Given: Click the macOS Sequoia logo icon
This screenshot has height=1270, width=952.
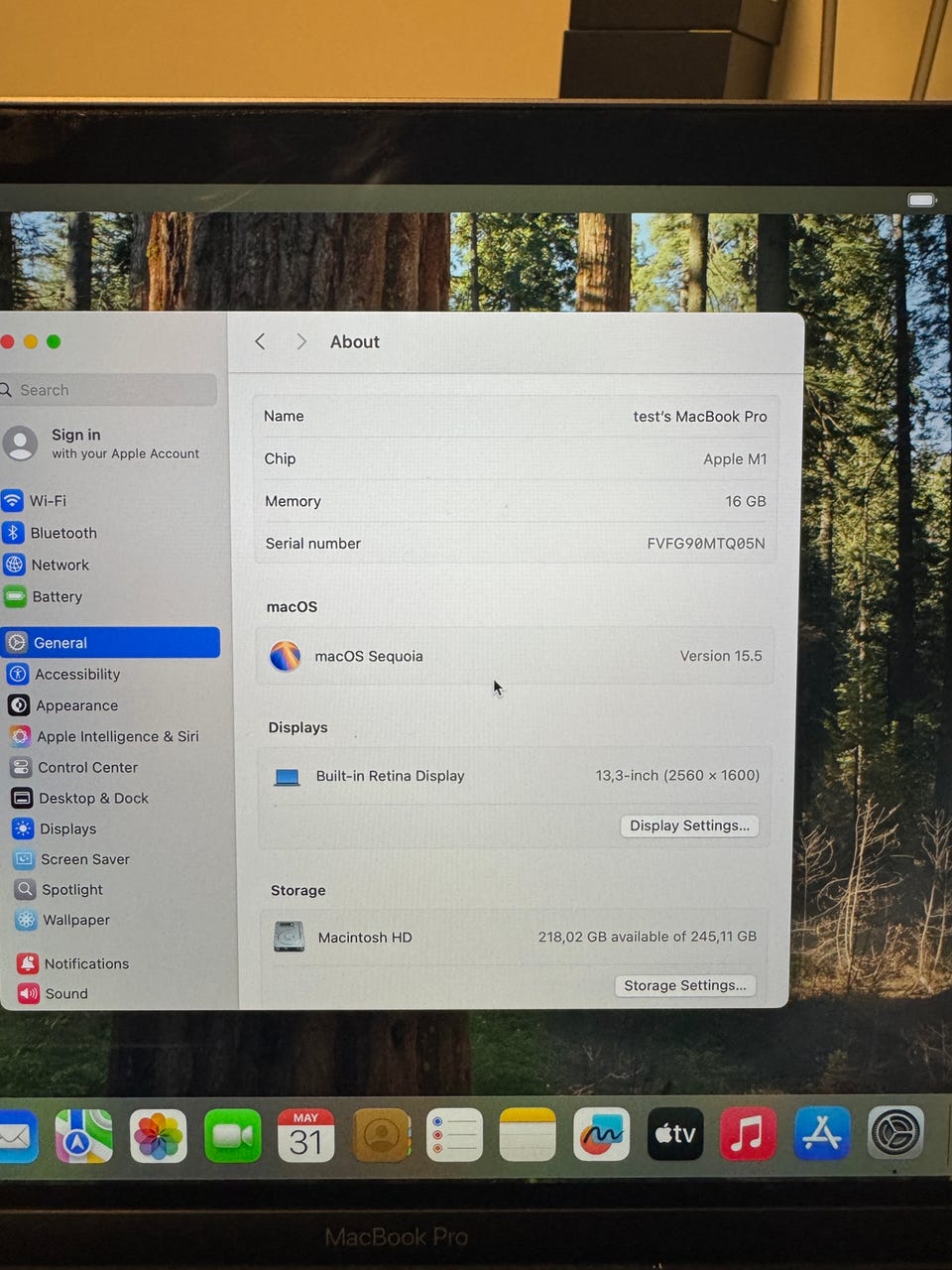Looking at the screenshot, I should (x=286, y=656).
